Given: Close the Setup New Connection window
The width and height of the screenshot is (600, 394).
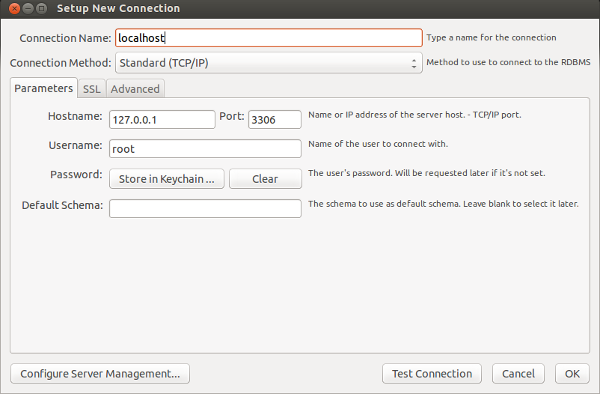Looking at the screenshot, I should pos(15,8).
